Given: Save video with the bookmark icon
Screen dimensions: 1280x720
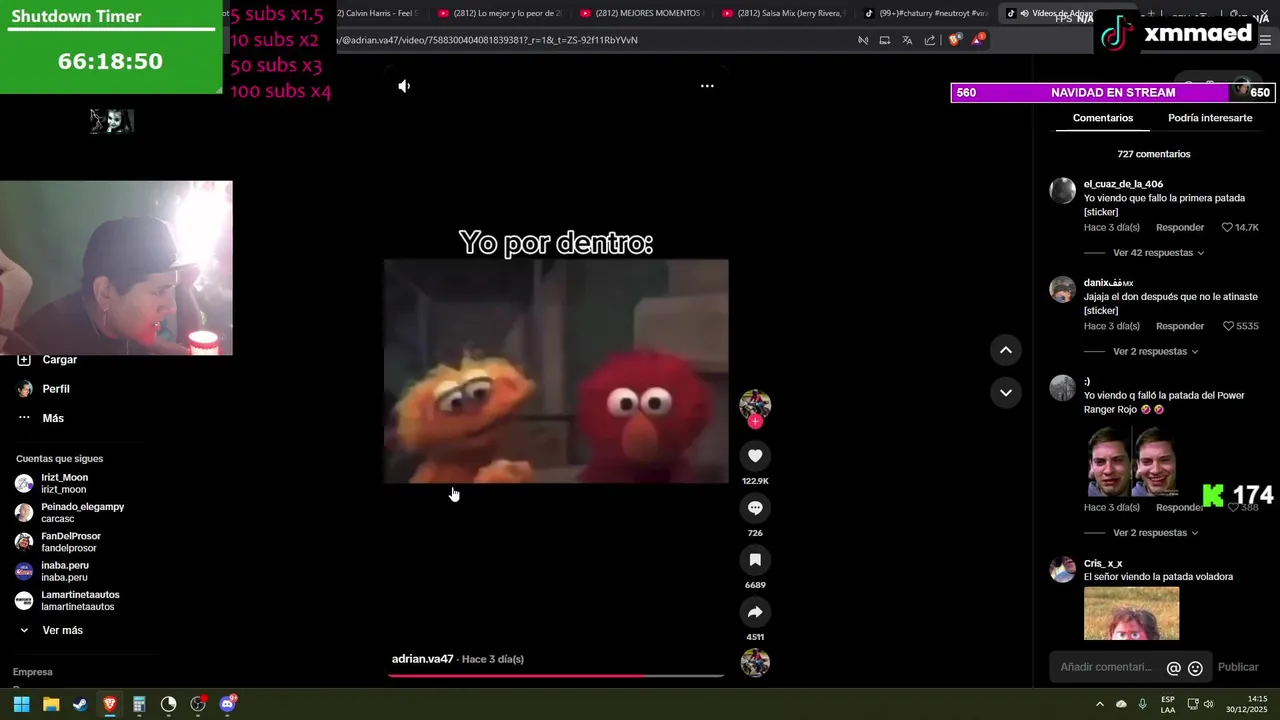Looking at the screenshot, I should click(x=755, y=560).
